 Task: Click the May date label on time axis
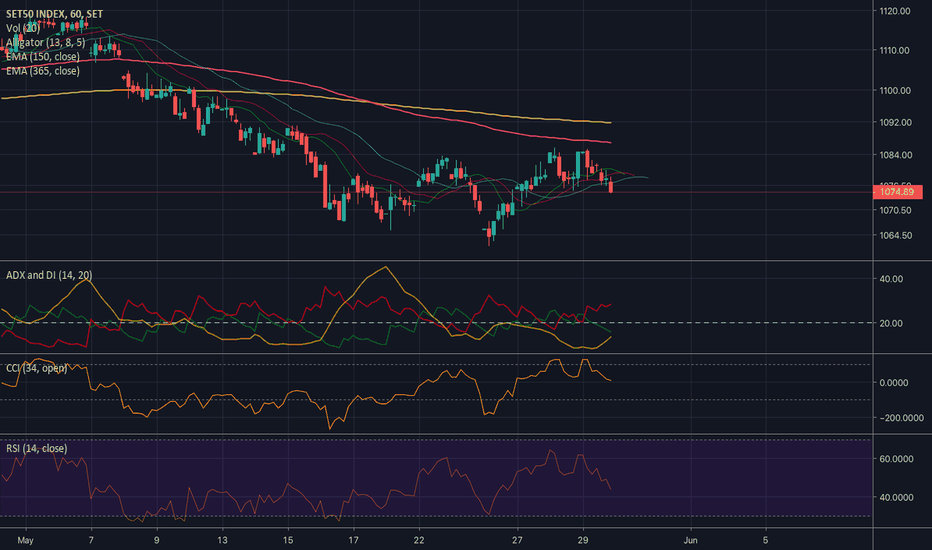(x=26, y=540)
